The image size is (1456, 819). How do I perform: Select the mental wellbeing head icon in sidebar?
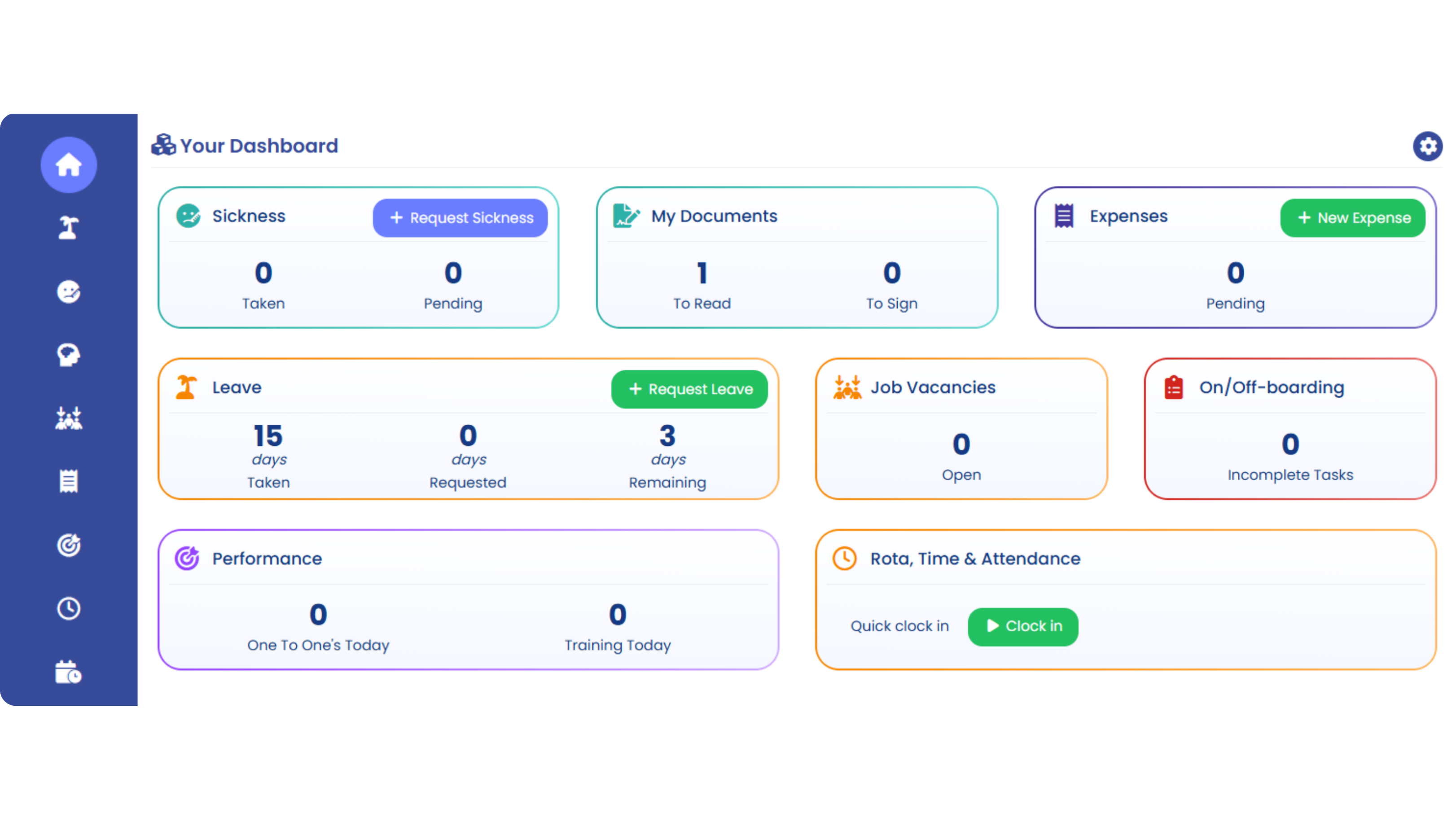pyautogui.click(x=68, y=355)
